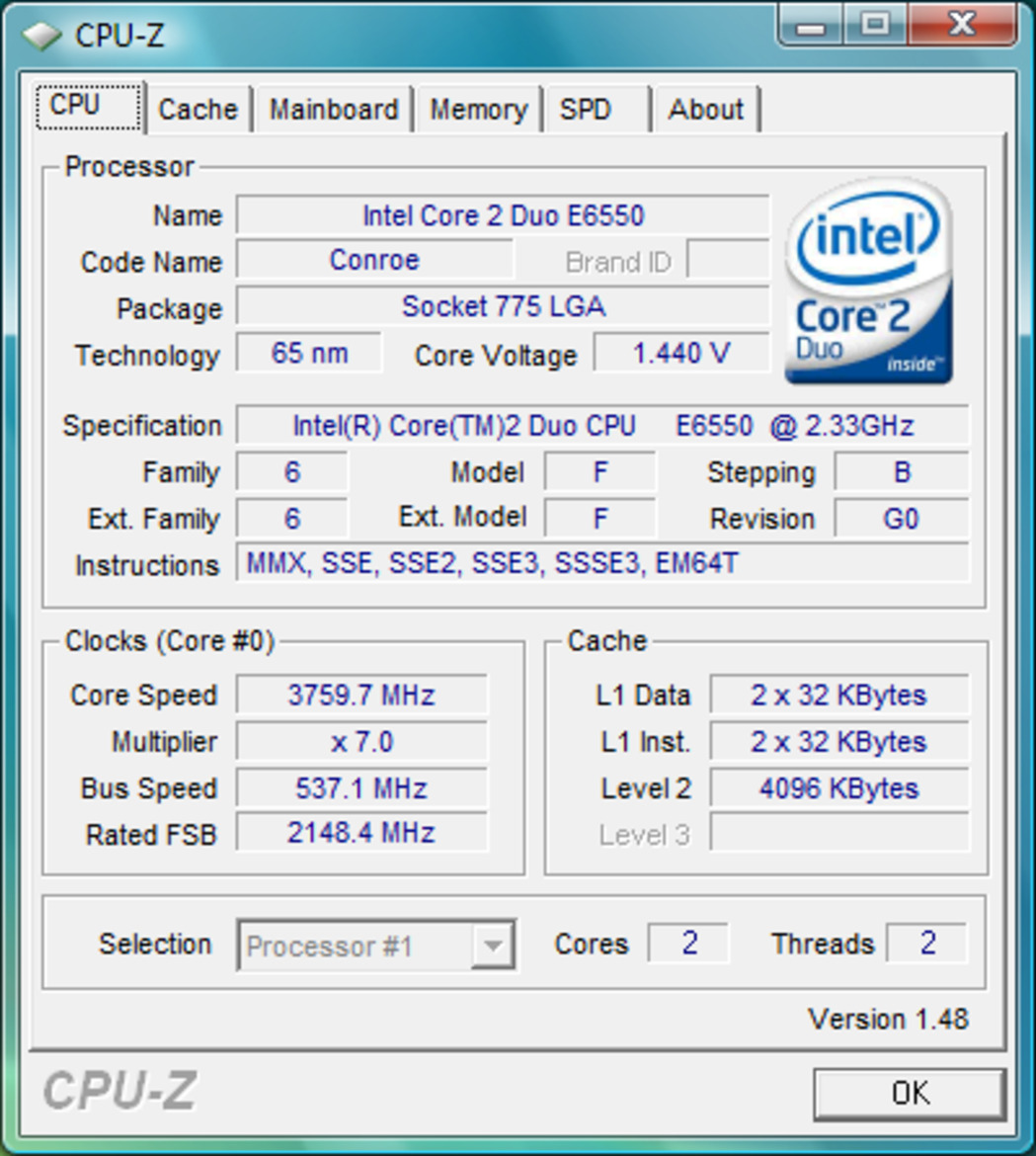Switch to the Cache tab
Image resolution: width=1036 pixels, height=1156 pixels.
tap(199, 110)
